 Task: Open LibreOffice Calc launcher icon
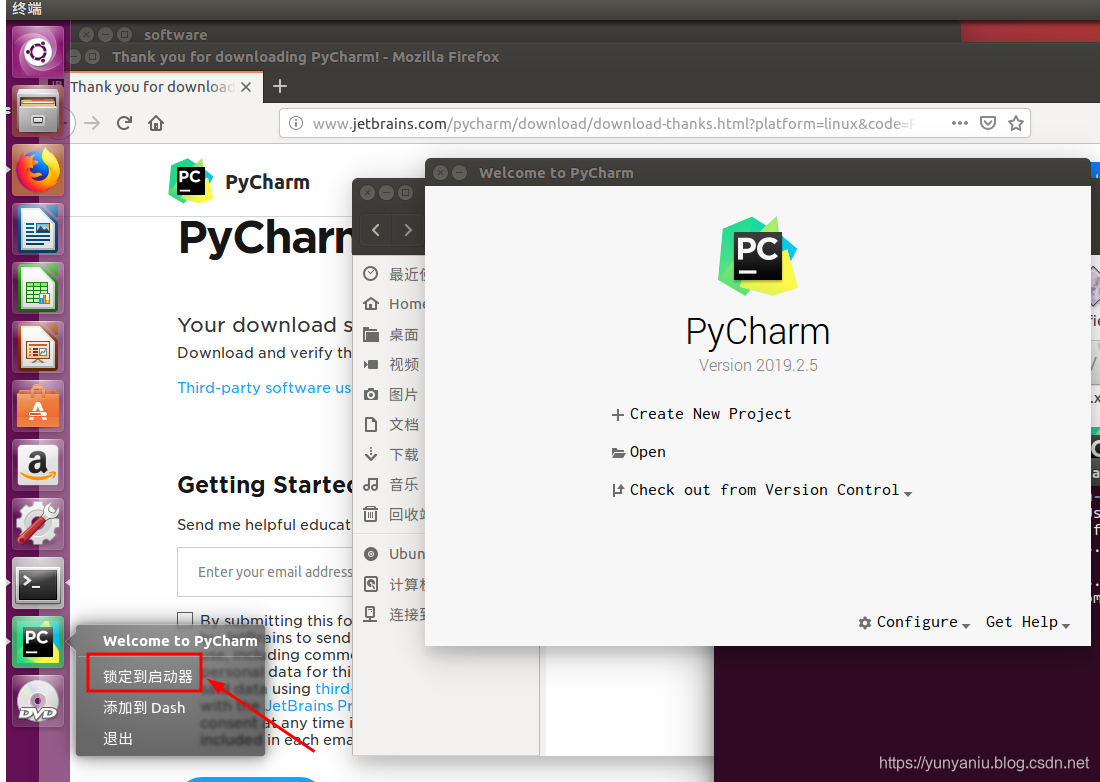(38, 288)
